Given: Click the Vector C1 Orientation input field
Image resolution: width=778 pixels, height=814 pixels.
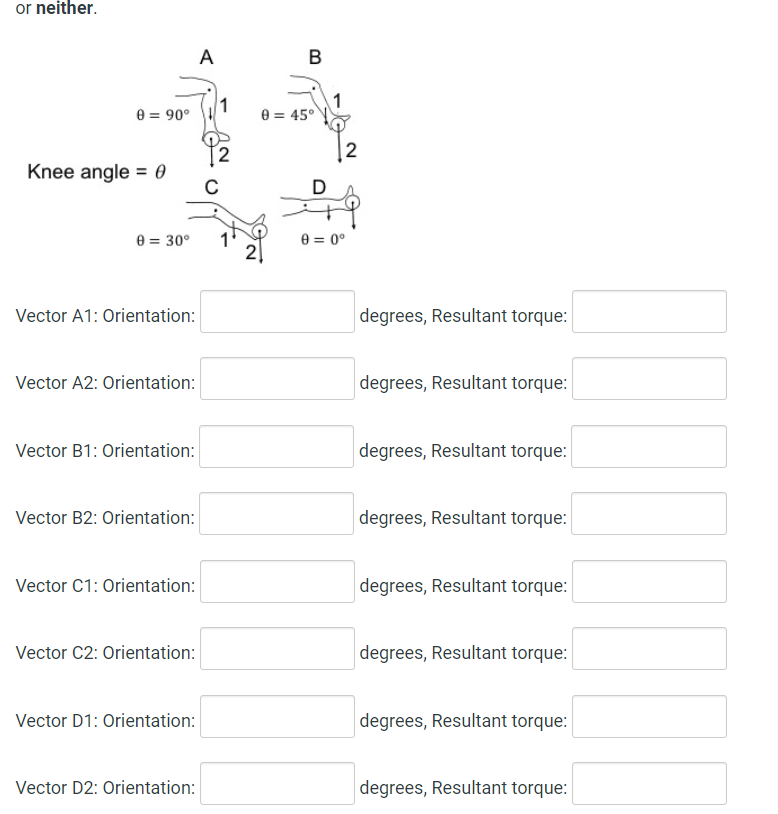Looking at the screenshot, I should click(x=277, y=581).
